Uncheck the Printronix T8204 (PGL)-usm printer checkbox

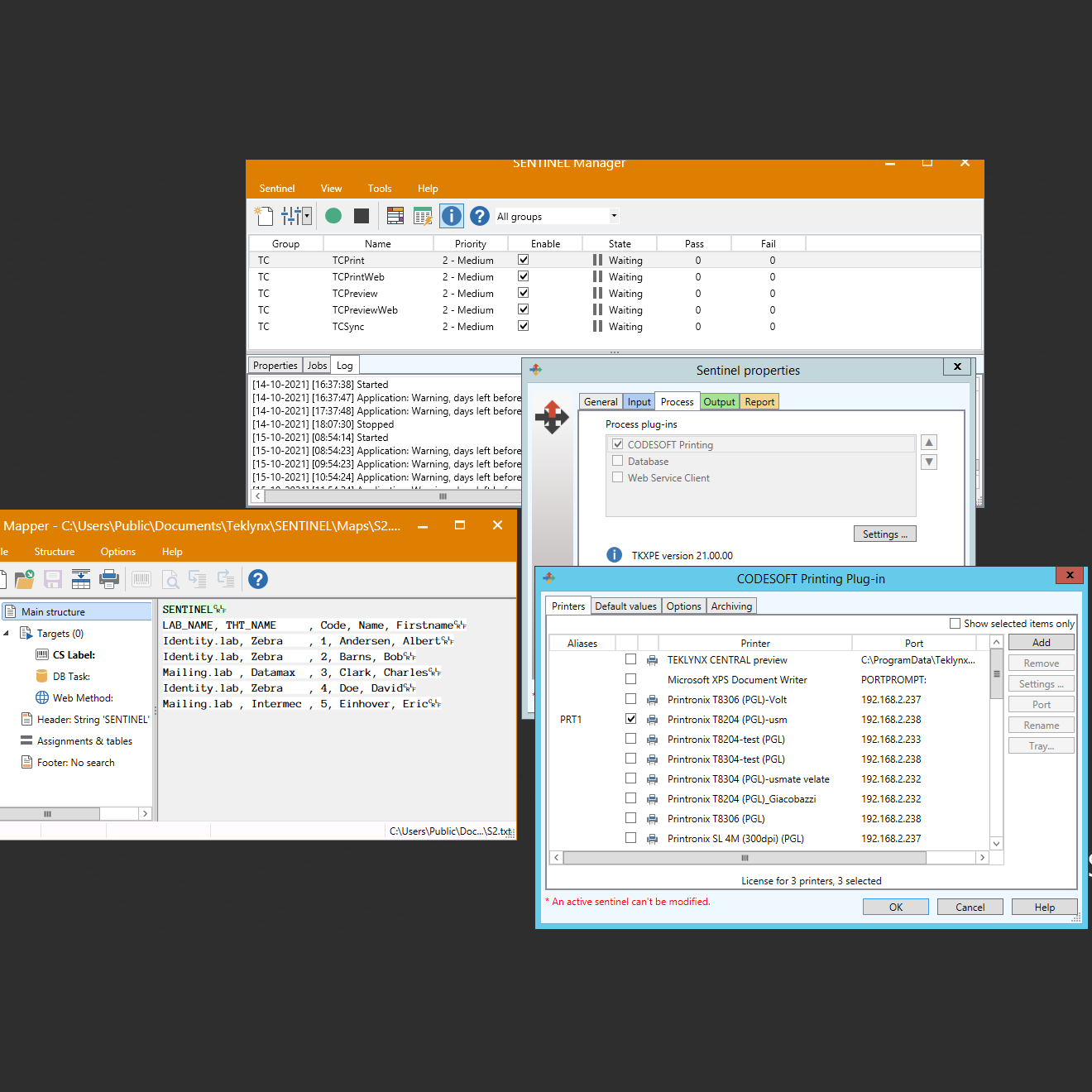(631, 719)
